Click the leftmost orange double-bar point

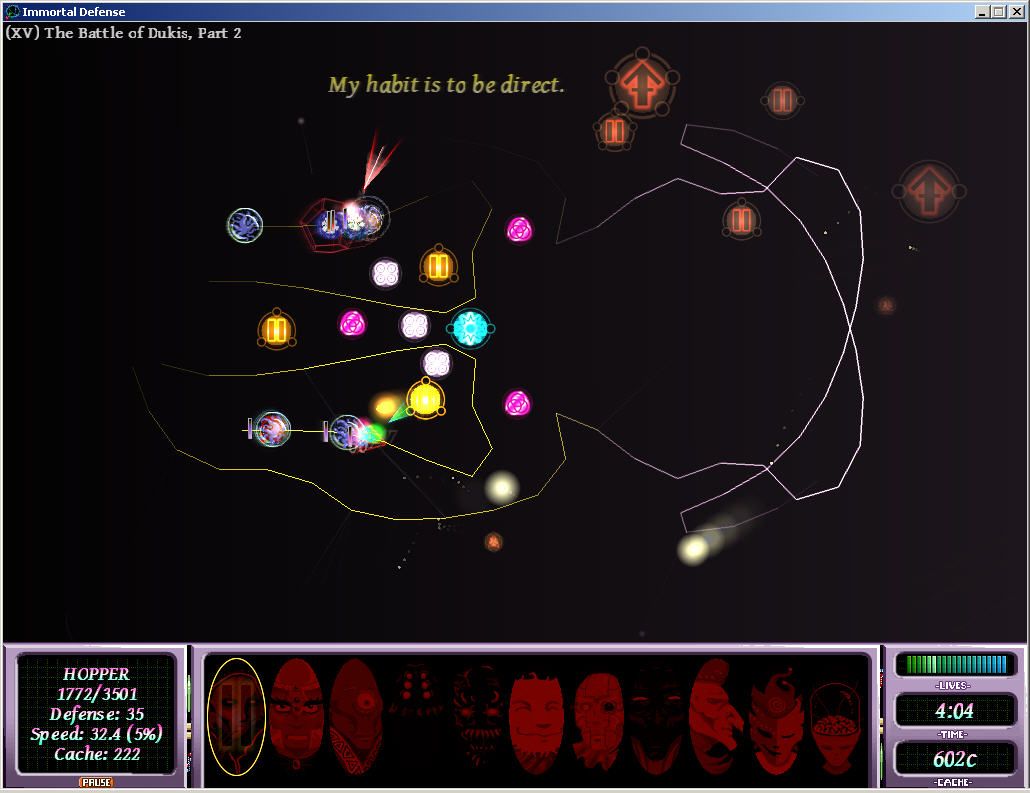[277, 330]
